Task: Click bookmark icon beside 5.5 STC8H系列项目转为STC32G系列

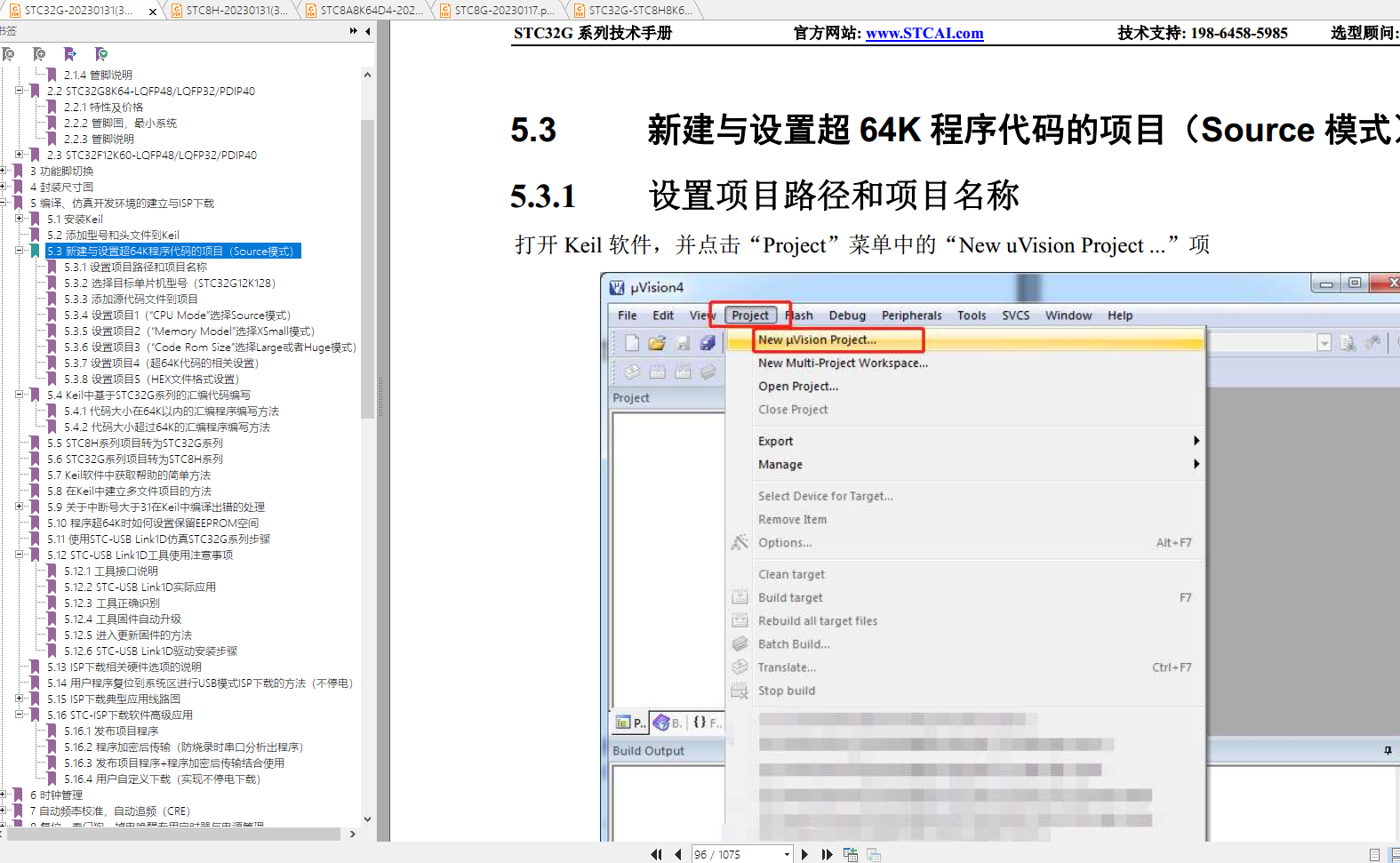Action: [x=35, y=443]
